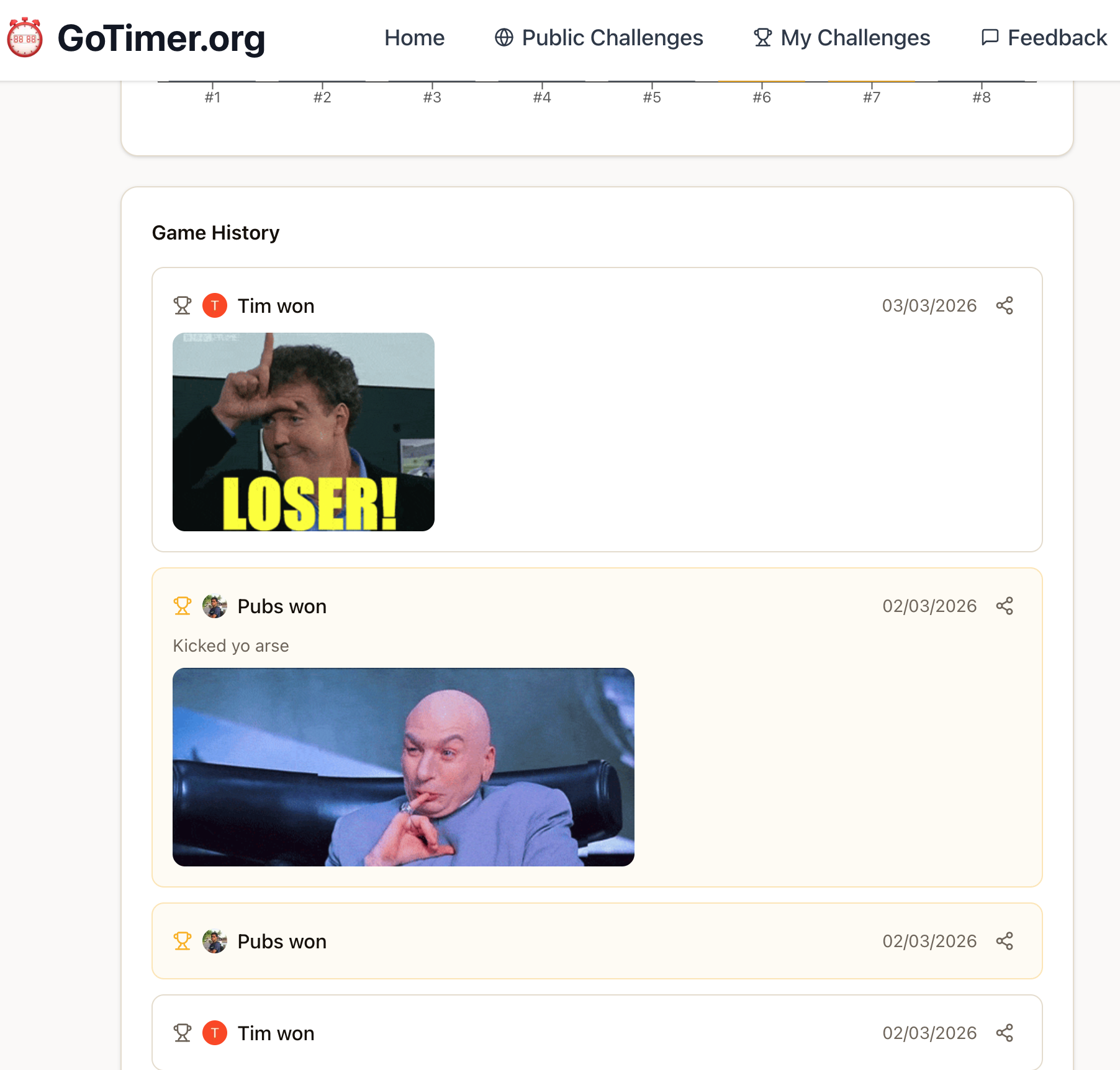Image resolution: width=1120 pixels, height=1070 pixels.
Task: Click the trophy icon beside My Challenges
Action: click(x=762, y=38)
